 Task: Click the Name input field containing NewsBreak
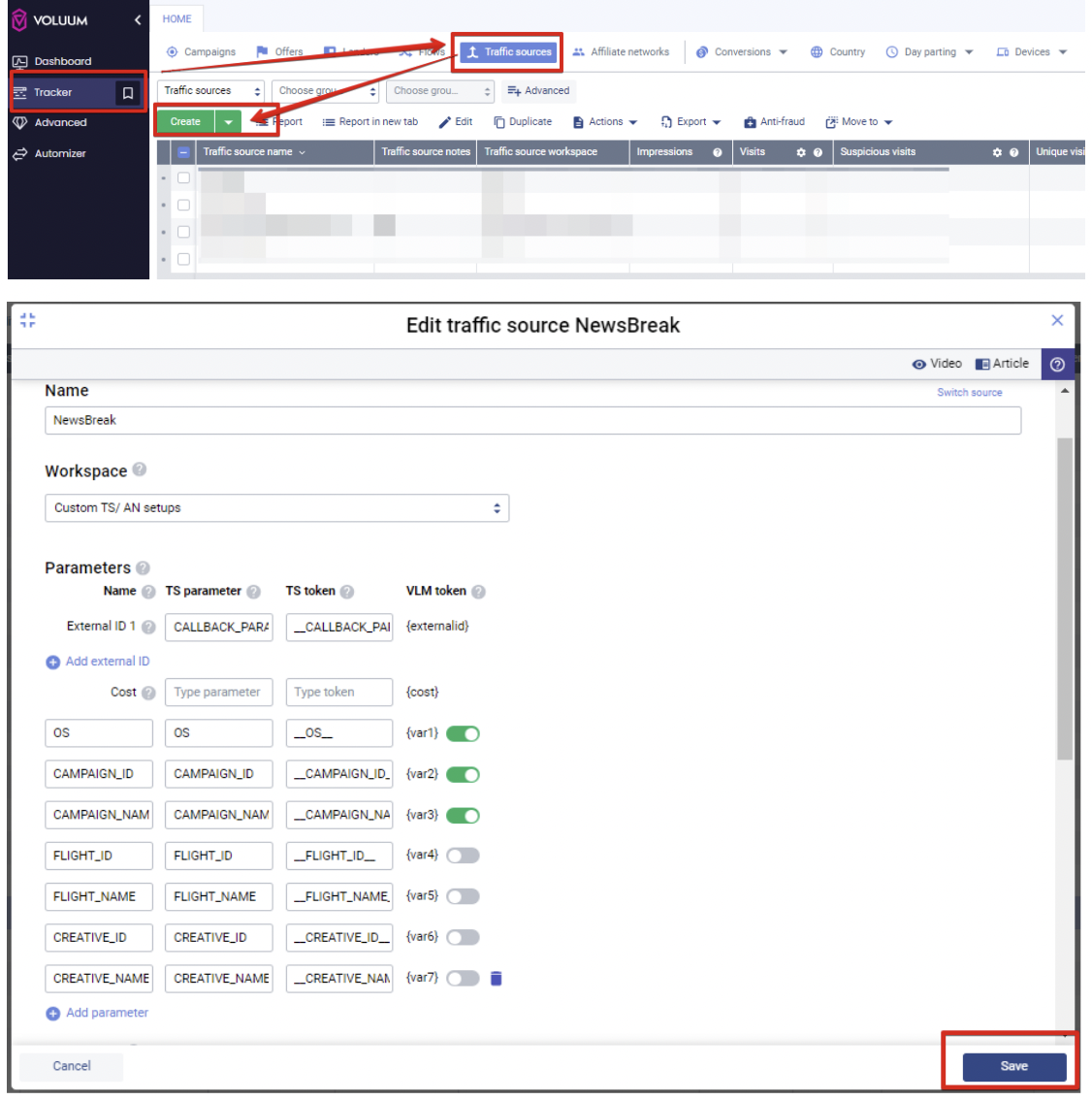coord(533,421)
